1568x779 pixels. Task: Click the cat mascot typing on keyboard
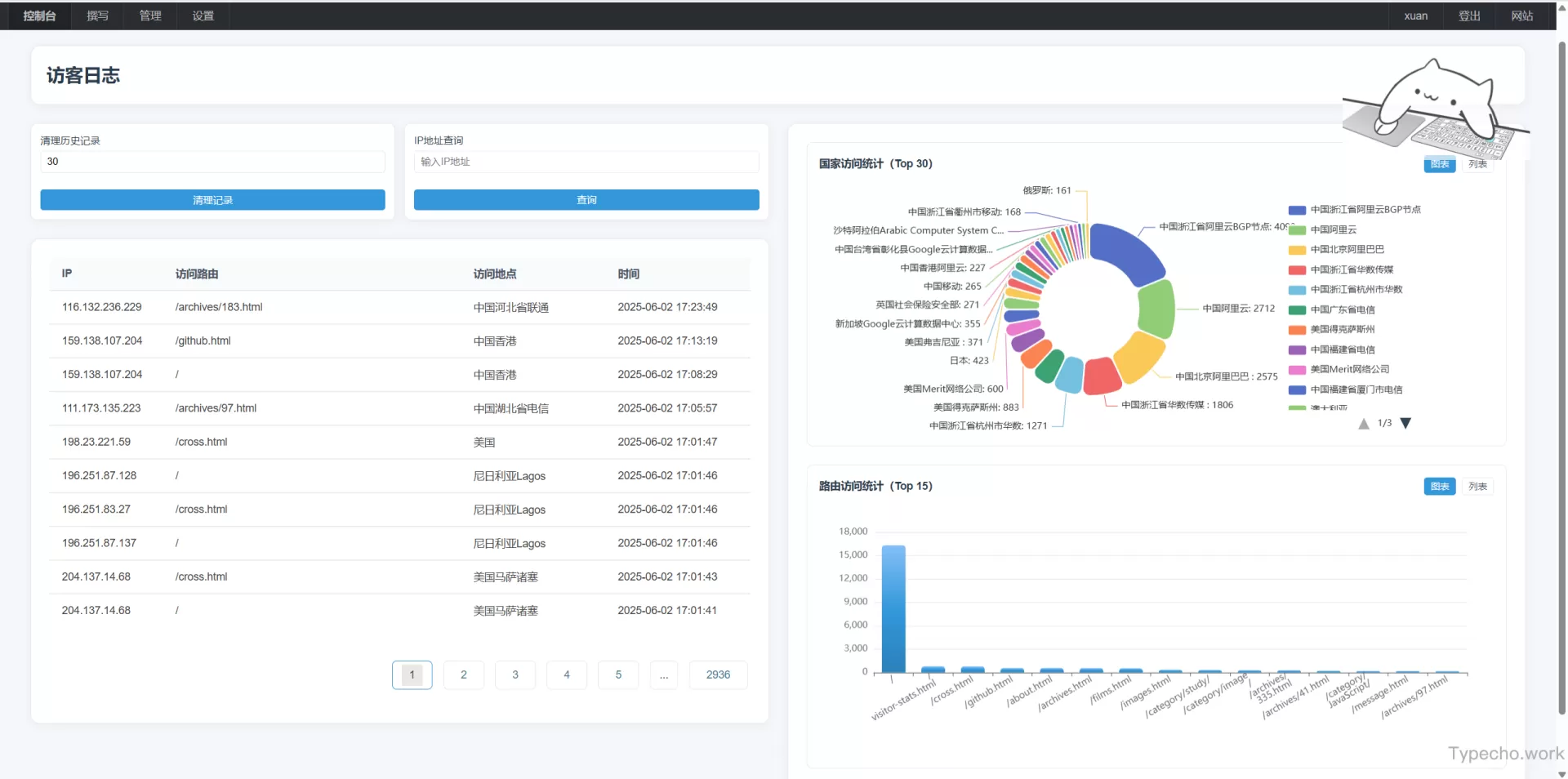pos(1435,108)
